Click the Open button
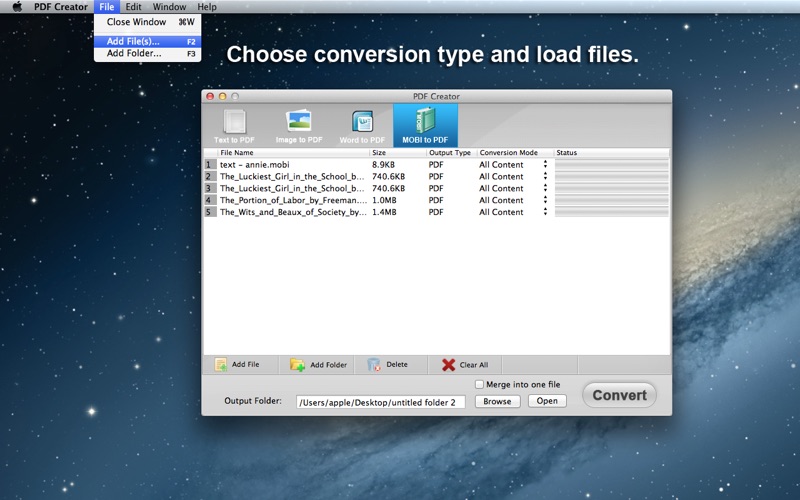This screenshot has width=800, height=500. click(x=547, y=401)
